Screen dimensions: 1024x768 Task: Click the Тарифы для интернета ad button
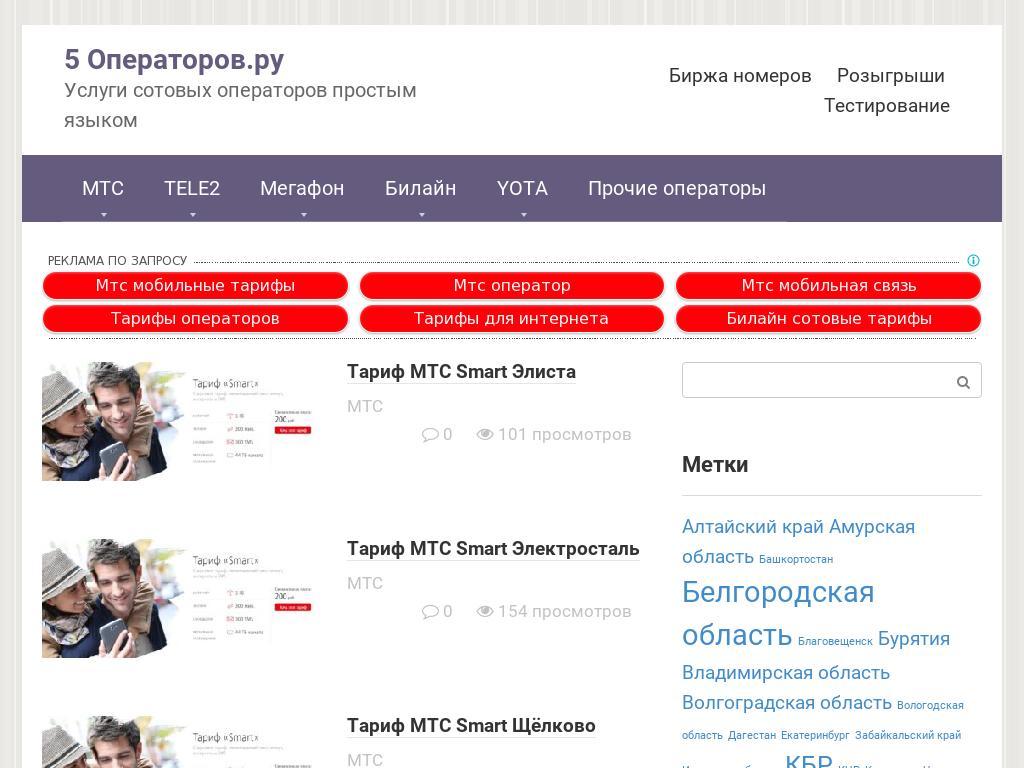(x=512, y=319)
